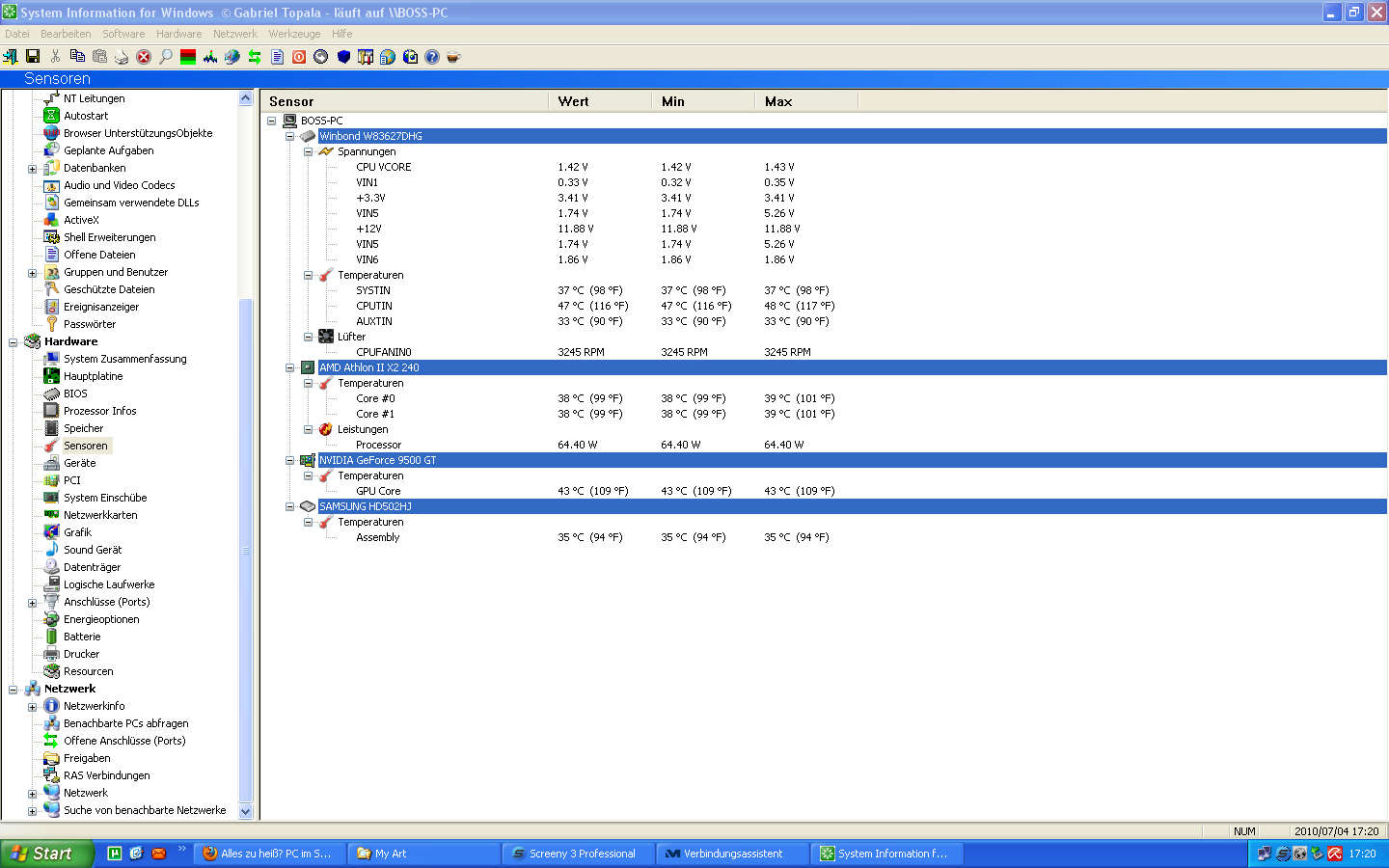This screenshot has height=868, width=1389.
Task: Select Energieoptionen tree item
Action: click(101, 619)
